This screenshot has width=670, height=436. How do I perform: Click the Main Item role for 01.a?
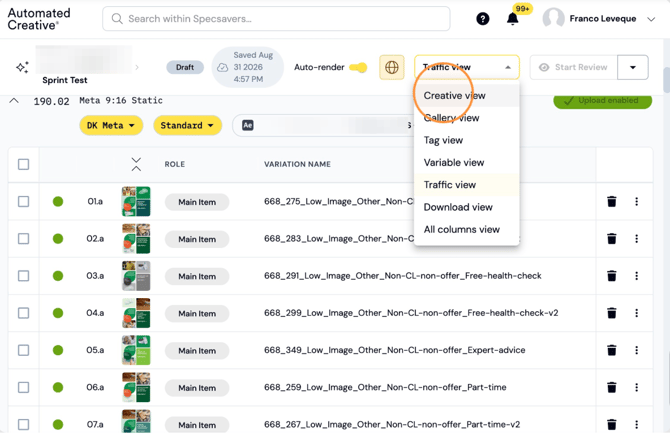click(197, 202)
